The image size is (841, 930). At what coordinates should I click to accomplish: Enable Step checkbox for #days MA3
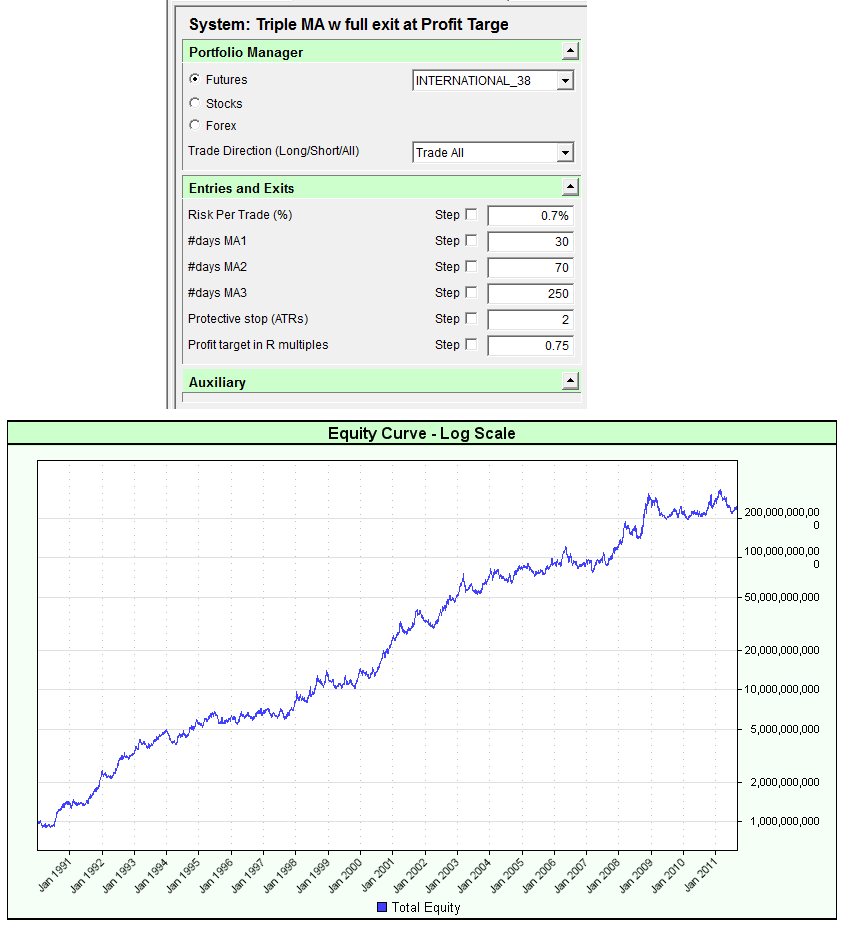(472, 293)
